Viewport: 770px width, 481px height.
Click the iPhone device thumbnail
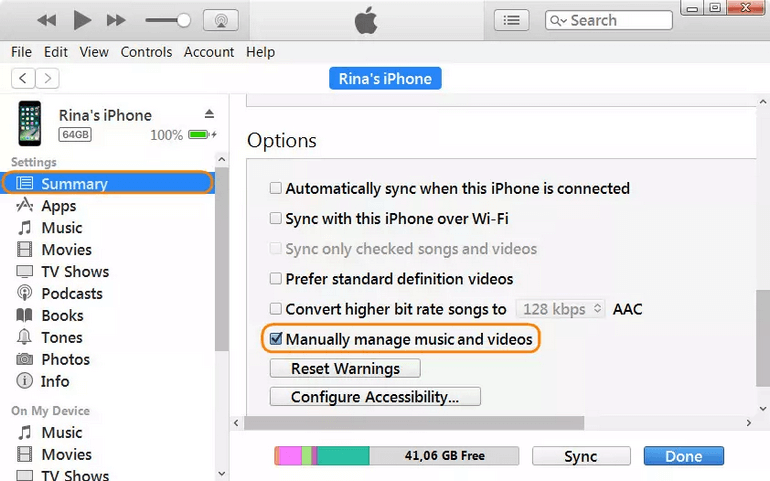coord(30,123)
